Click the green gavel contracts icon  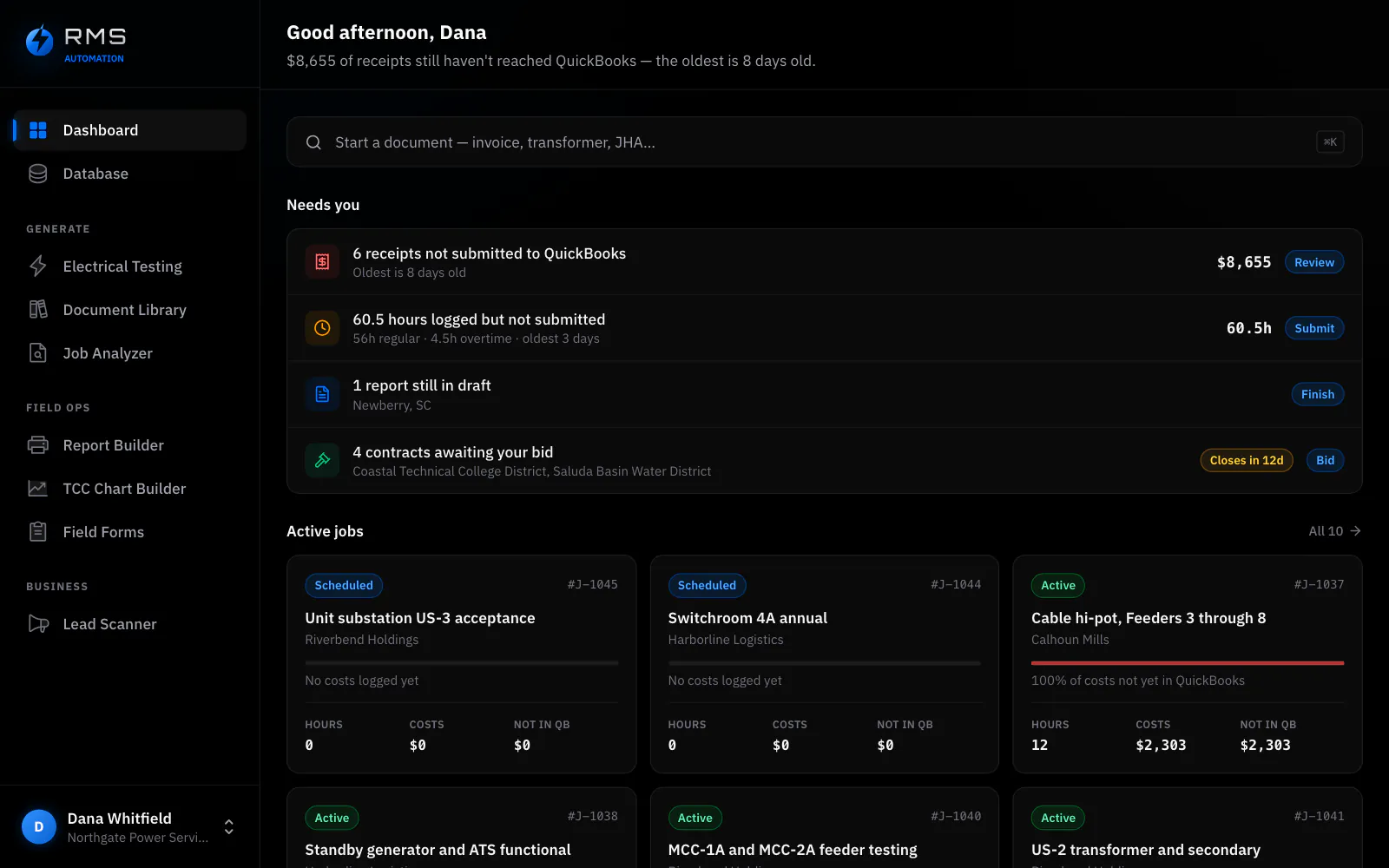(x=322, y=460)
